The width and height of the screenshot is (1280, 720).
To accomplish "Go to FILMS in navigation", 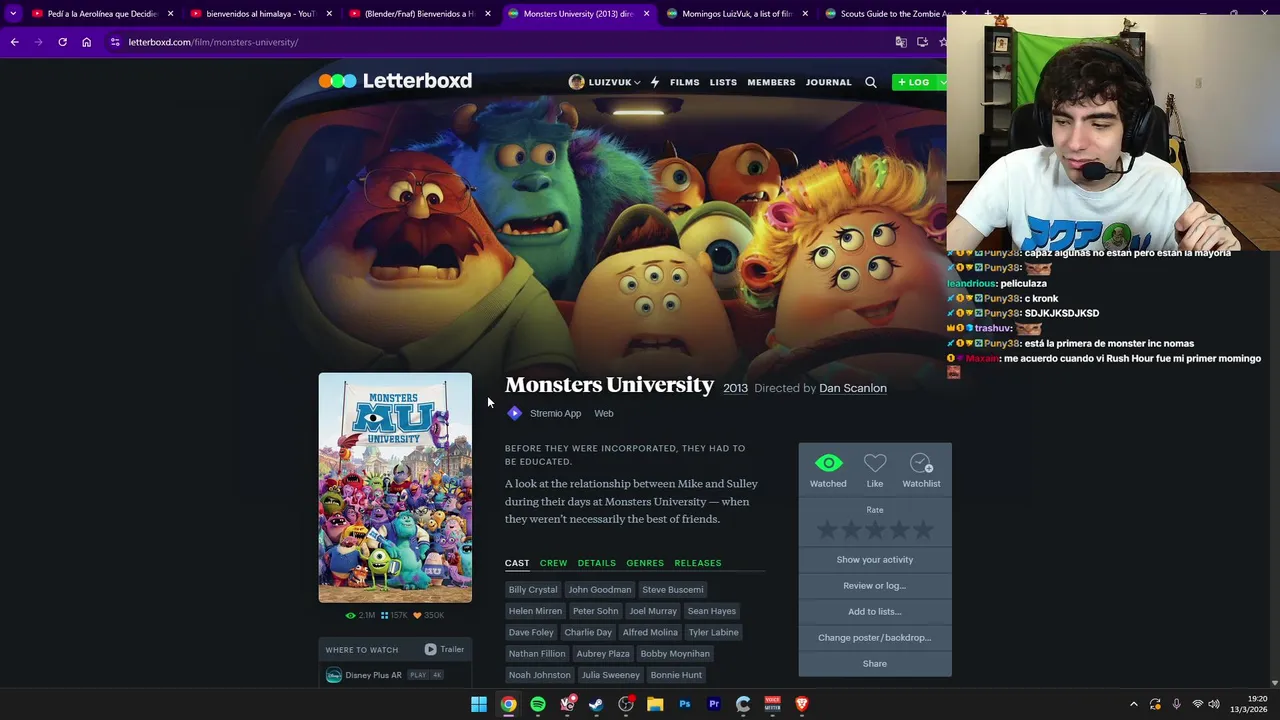I will (685, 82).
